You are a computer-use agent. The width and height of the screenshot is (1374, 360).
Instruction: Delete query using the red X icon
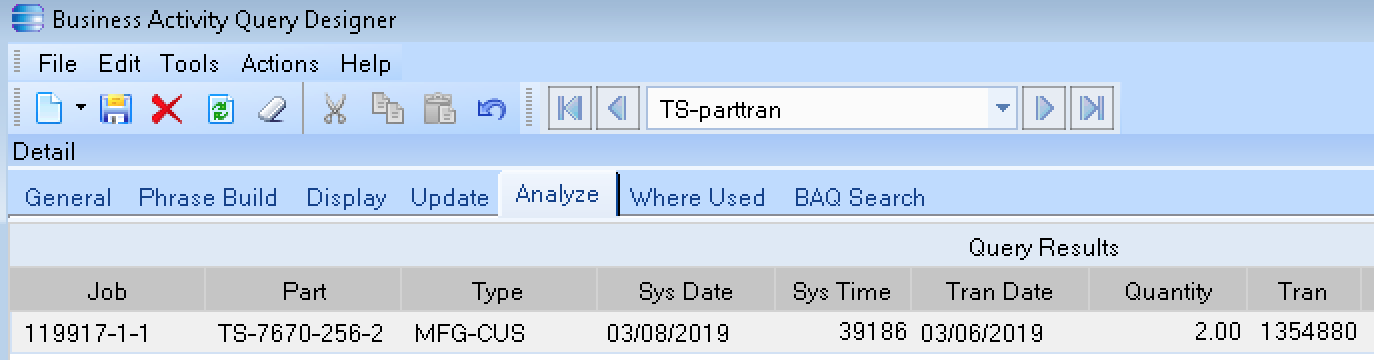point(167,109)
